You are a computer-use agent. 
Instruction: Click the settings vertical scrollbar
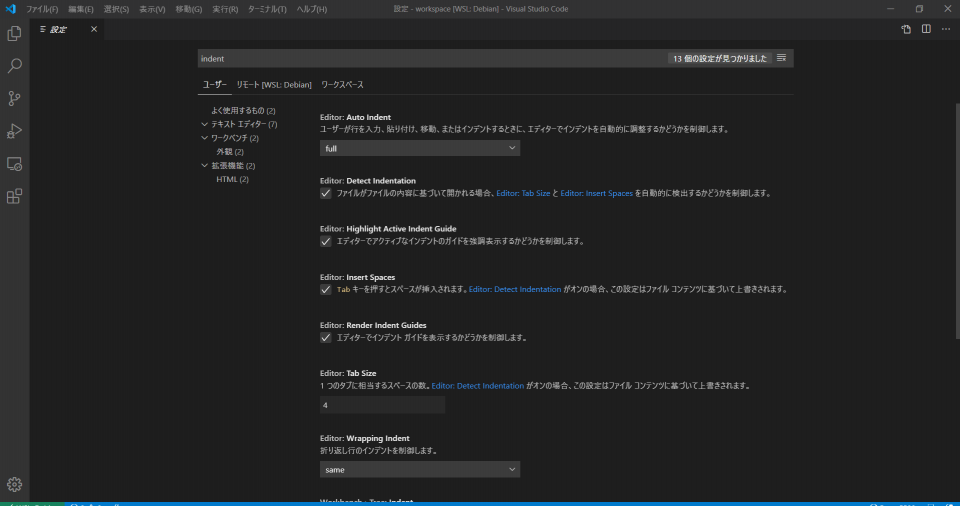click(x=957, y=221)
